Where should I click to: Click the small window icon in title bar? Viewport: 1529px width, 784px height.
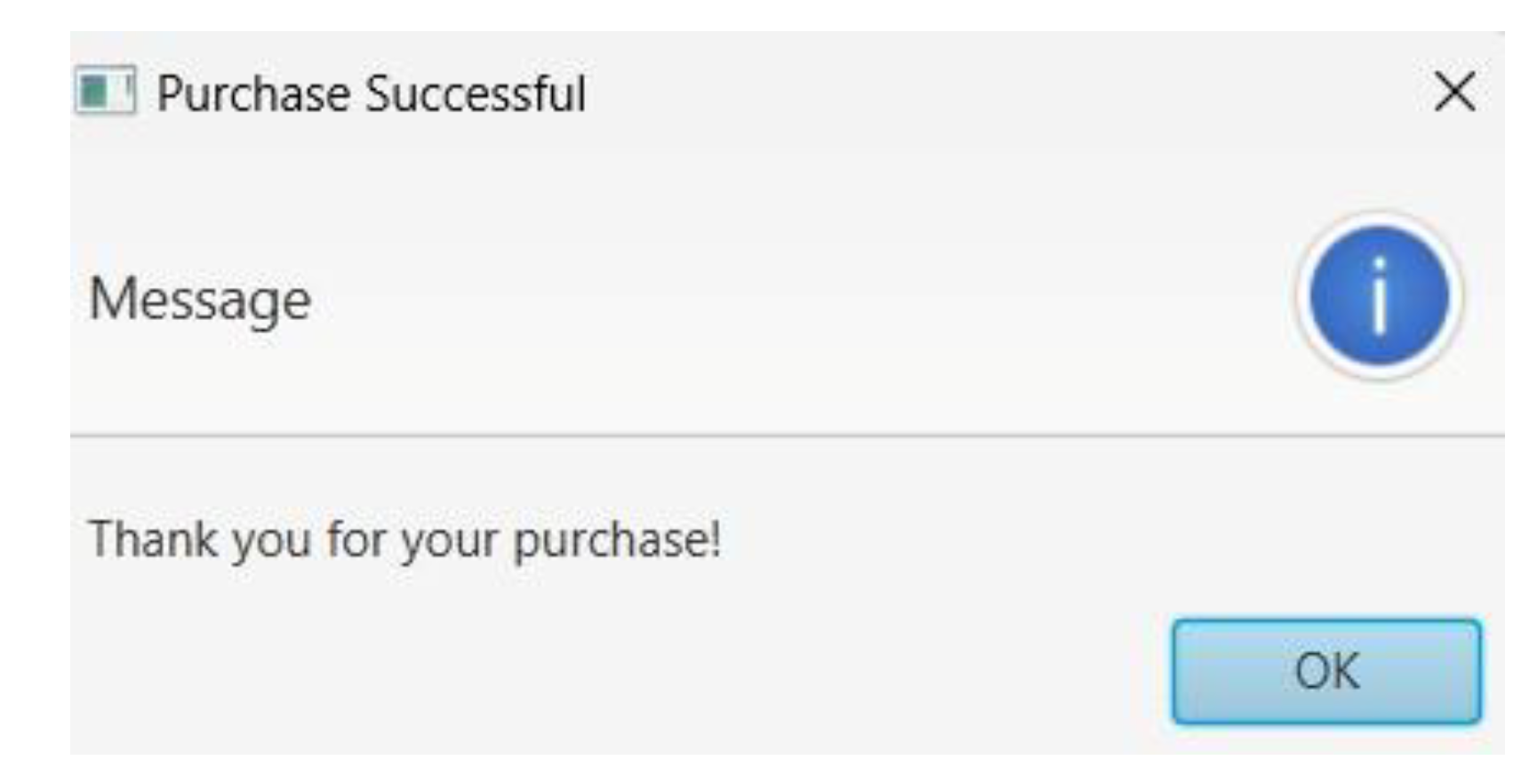click(x=105, y=91)
